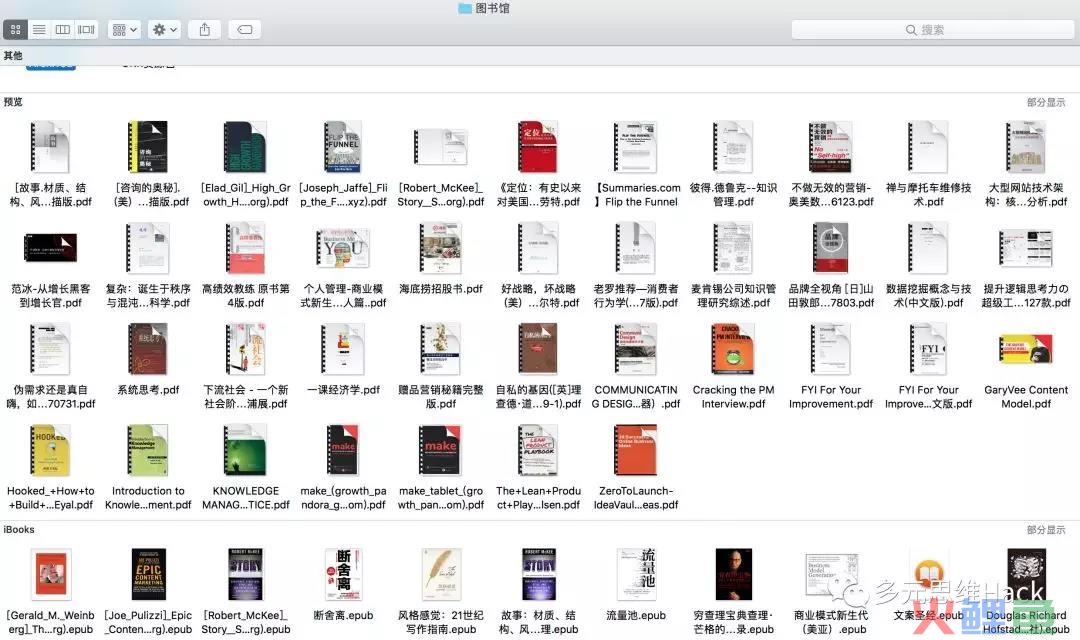Select 高绩效教练 原书第4版.pdf icon
The image size is (1080, 640).
tap(246, 248)
